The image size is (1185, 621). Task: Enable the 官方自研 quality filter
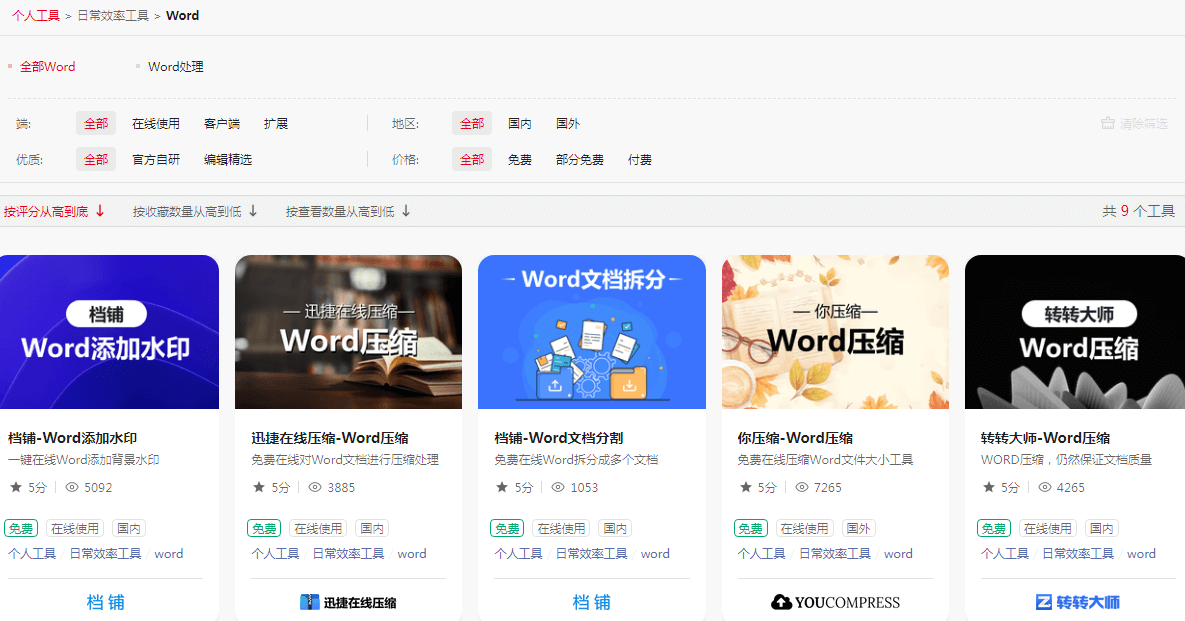tap(156, 158)
